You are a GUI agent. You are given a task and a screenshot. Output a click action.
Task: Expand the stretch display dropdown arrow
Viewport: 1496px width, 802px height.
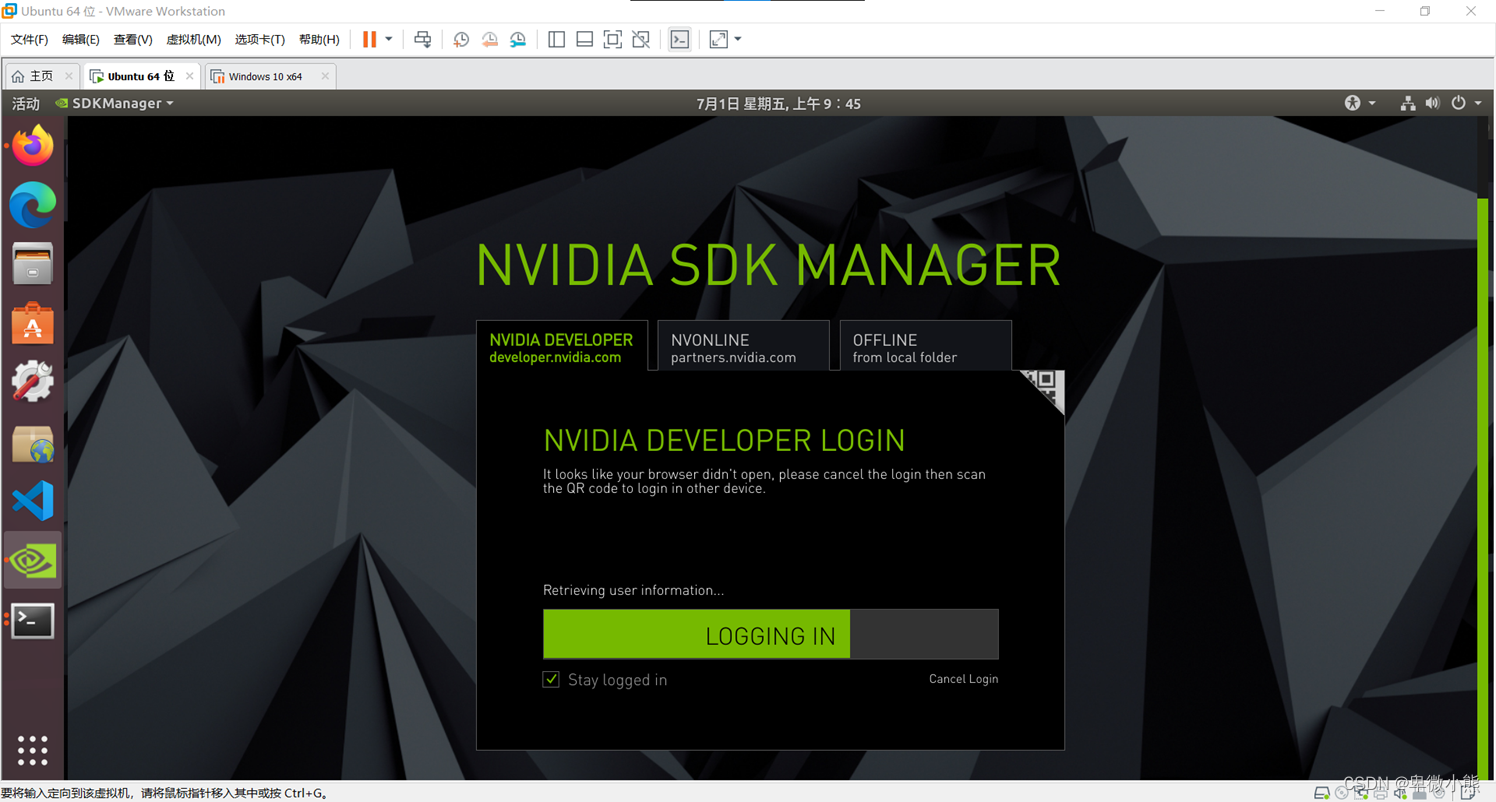tap(738, 39)
